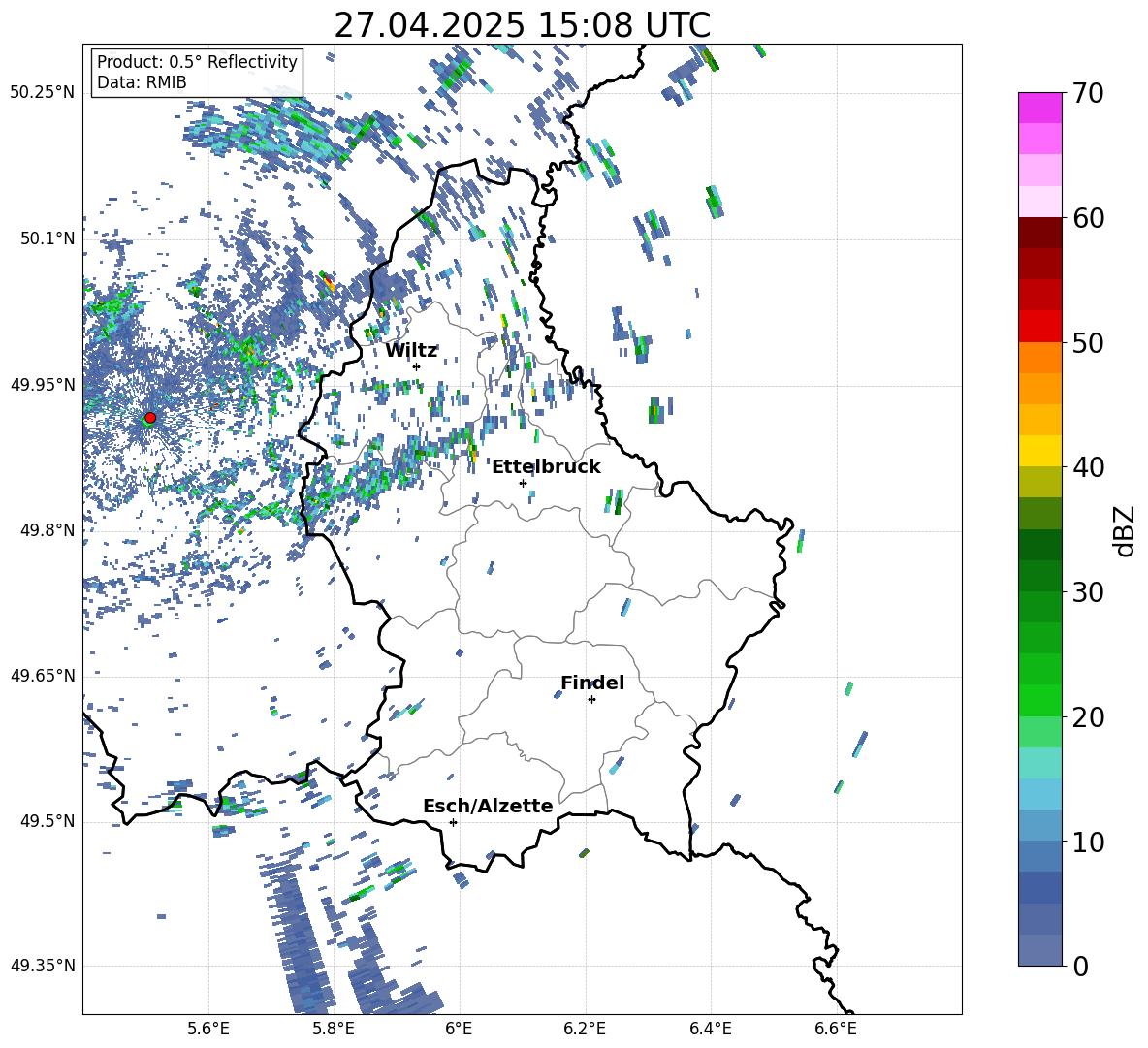Click the plus marker below Ettelbruck
This screenshot has width=1148, height=1048.
pyautogui.click(x=523, y=483)
